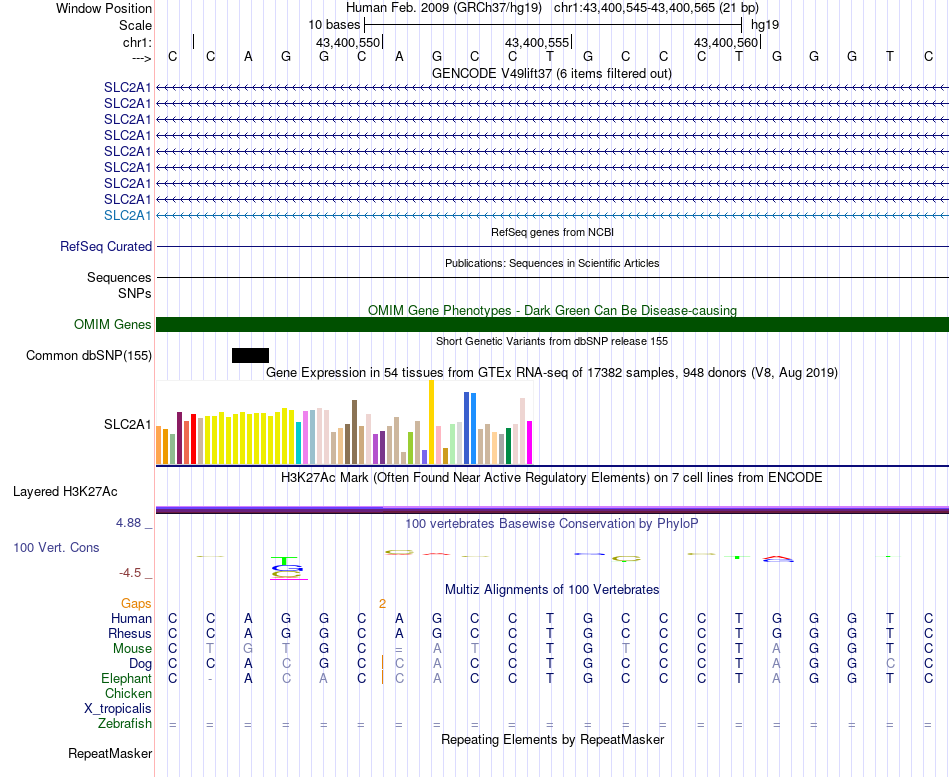This screenshot has height=777, width=950.
Task: Click the orange Gaps row label
Action: [x=136, y=604]
